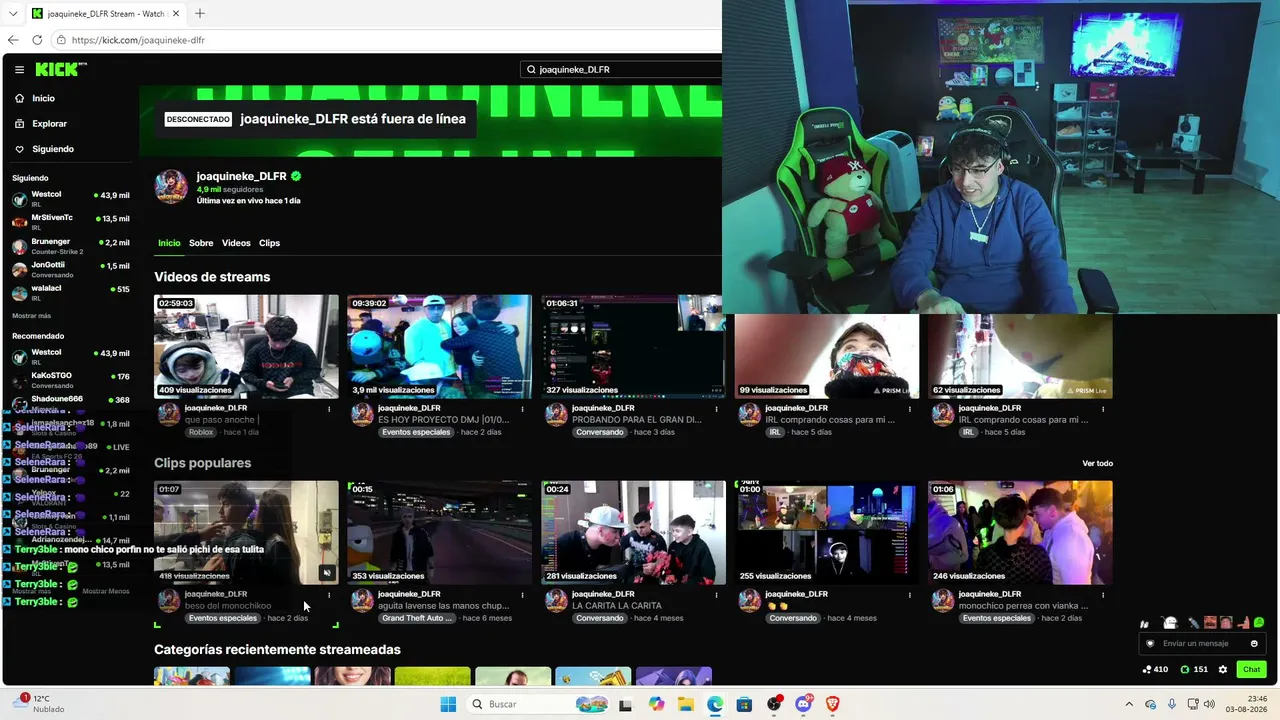Open all popular clips via Ver todo
Screen dimensions: 1280x720
1097,463
